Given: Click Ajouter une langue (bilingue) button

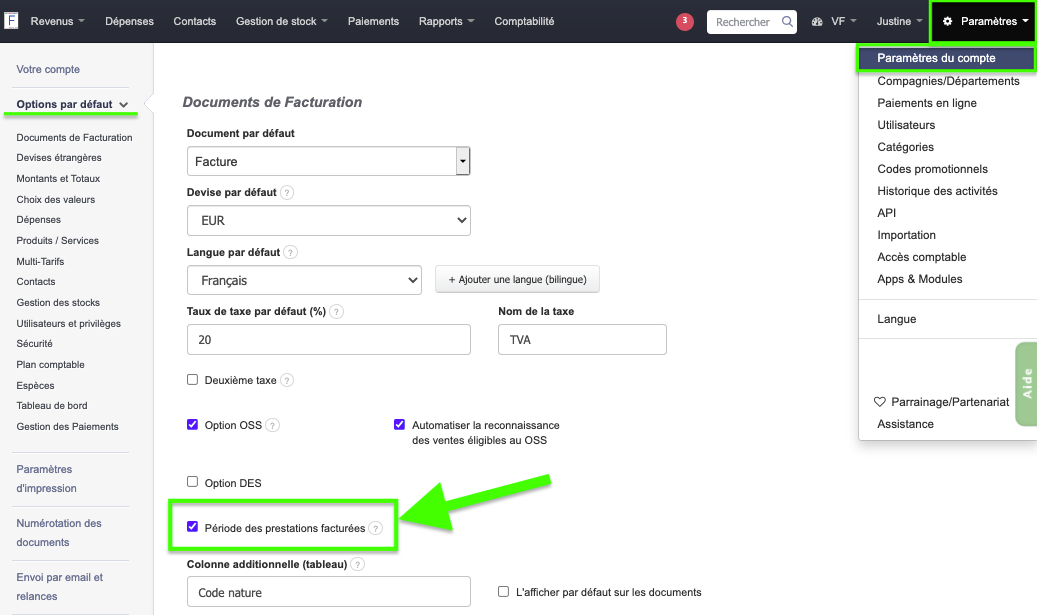Looking at the screenshot, I should click(x=517, y=280).
